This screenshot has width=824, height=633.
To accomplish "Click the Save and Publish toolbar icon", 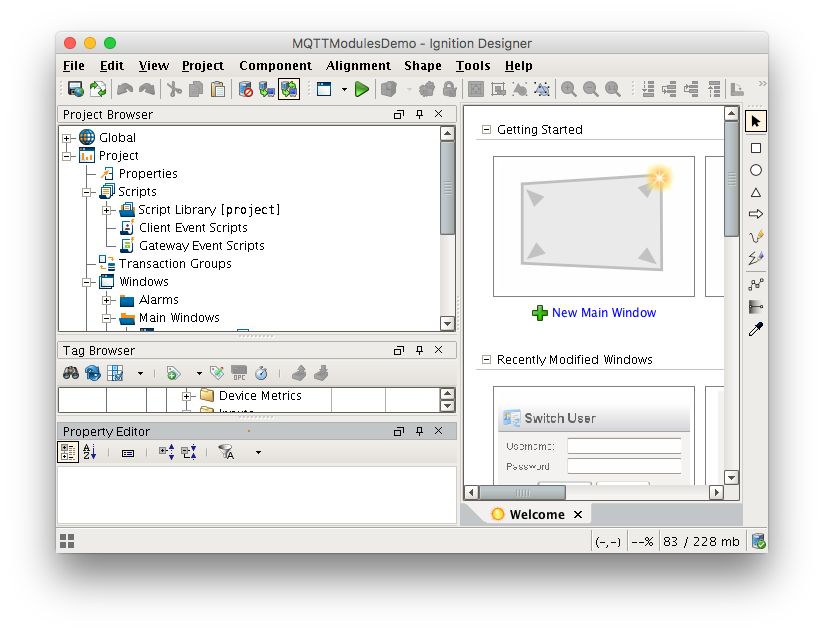I will [x=76, y=89].
